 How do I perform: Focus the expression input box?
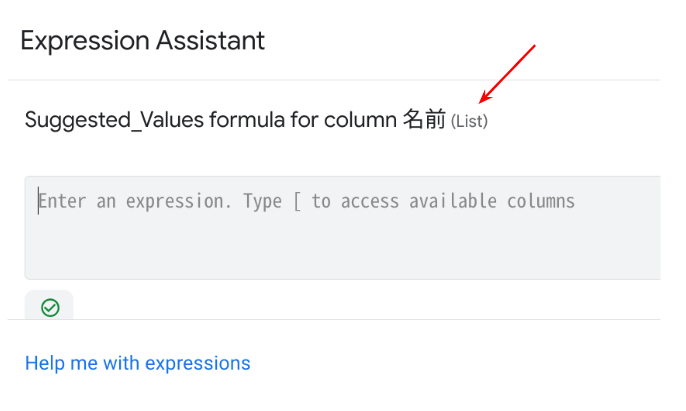343,228
